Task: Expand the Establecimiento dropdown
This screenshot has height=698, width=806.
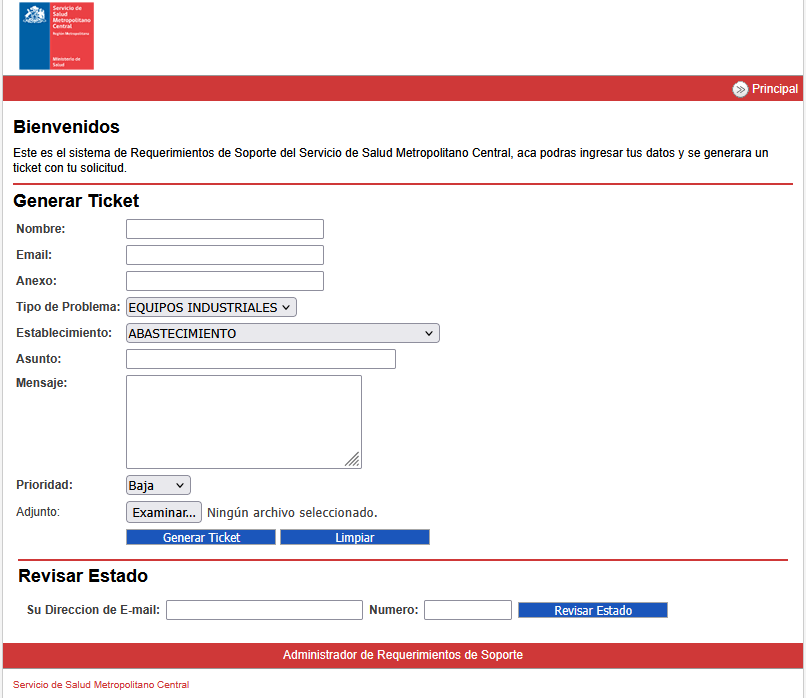Action: click(x=282, y=333)
